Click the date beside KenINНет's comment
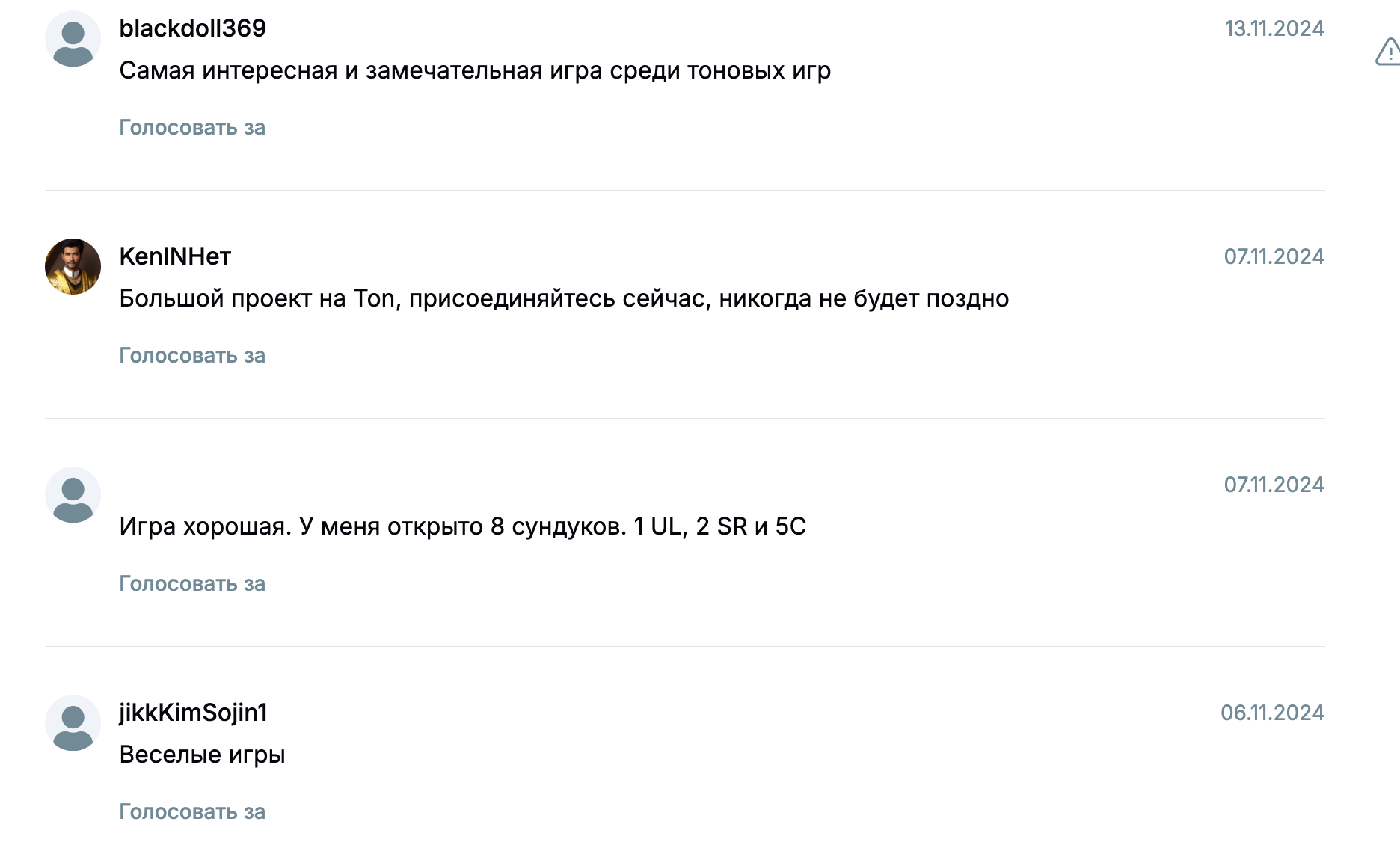The height and width of the screenshot is (842, 1400). click(x=1274, y=256)
